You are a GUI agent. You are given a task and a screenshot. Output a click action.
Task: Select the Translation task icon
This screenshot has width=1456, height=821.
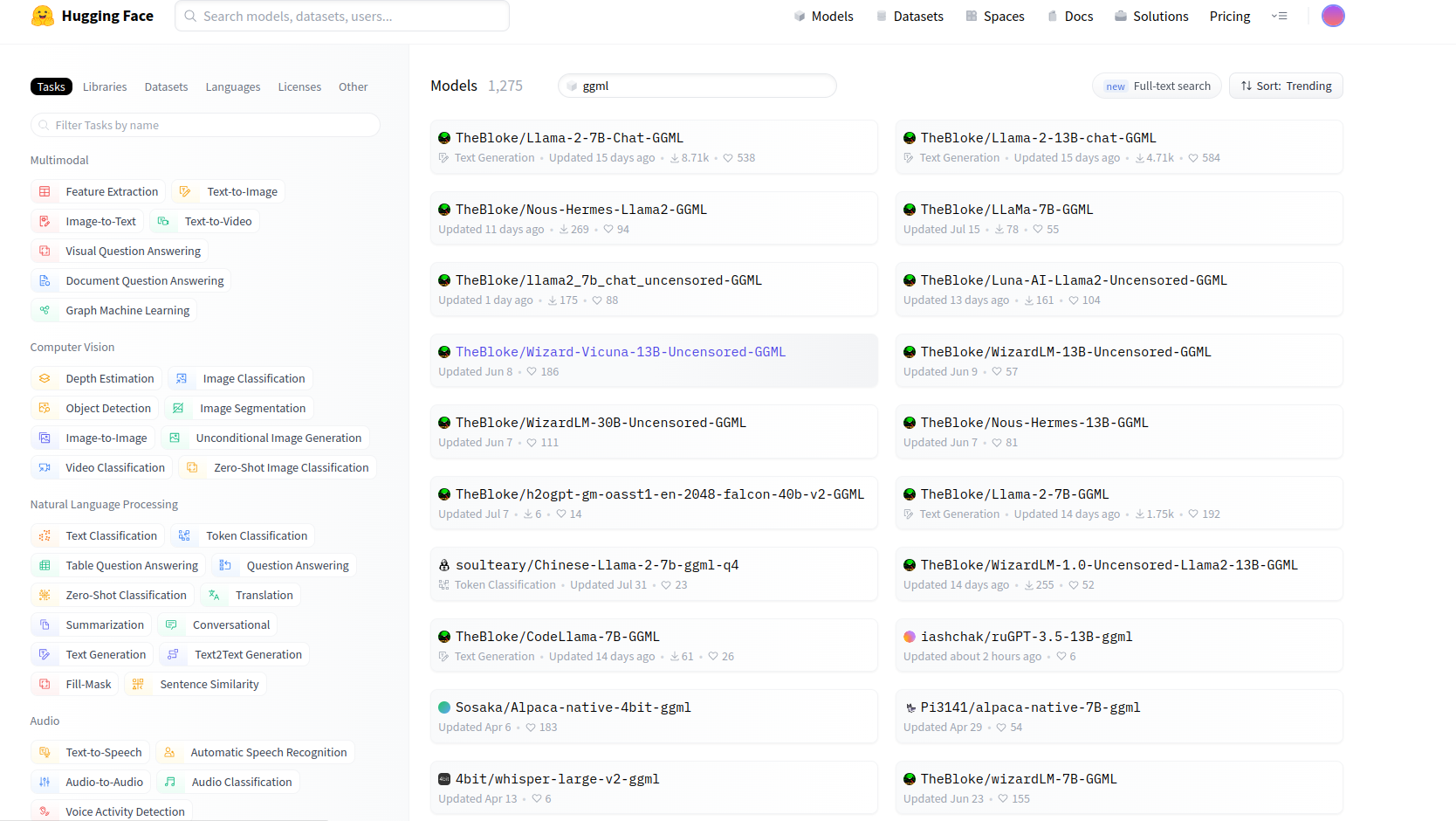(x=213, y=594)
